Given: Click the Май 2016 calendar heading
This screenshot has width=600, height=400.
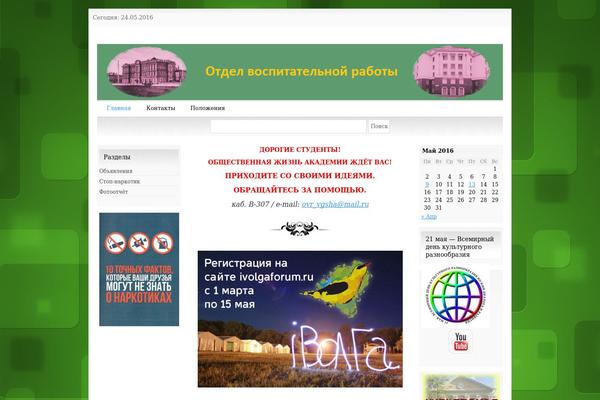Looking at the screenshot, I should (x=438, y=151).
